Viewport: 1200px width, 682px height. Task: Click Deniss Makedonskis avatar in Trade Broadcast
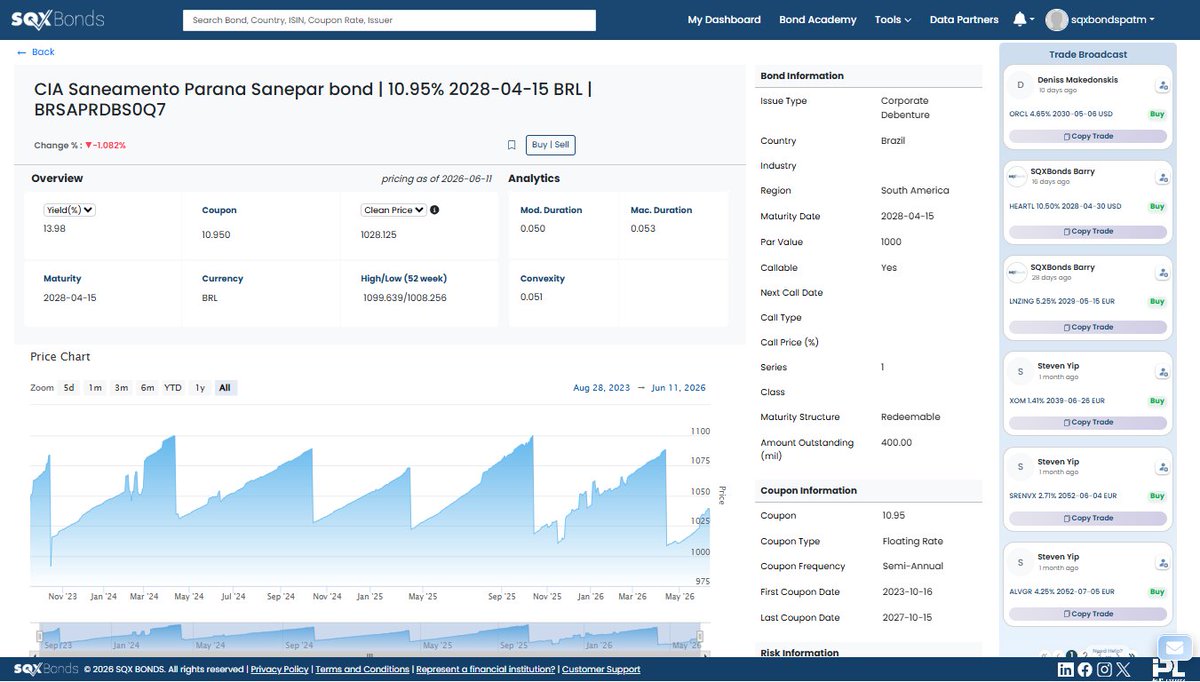(x=1020, y=85)
